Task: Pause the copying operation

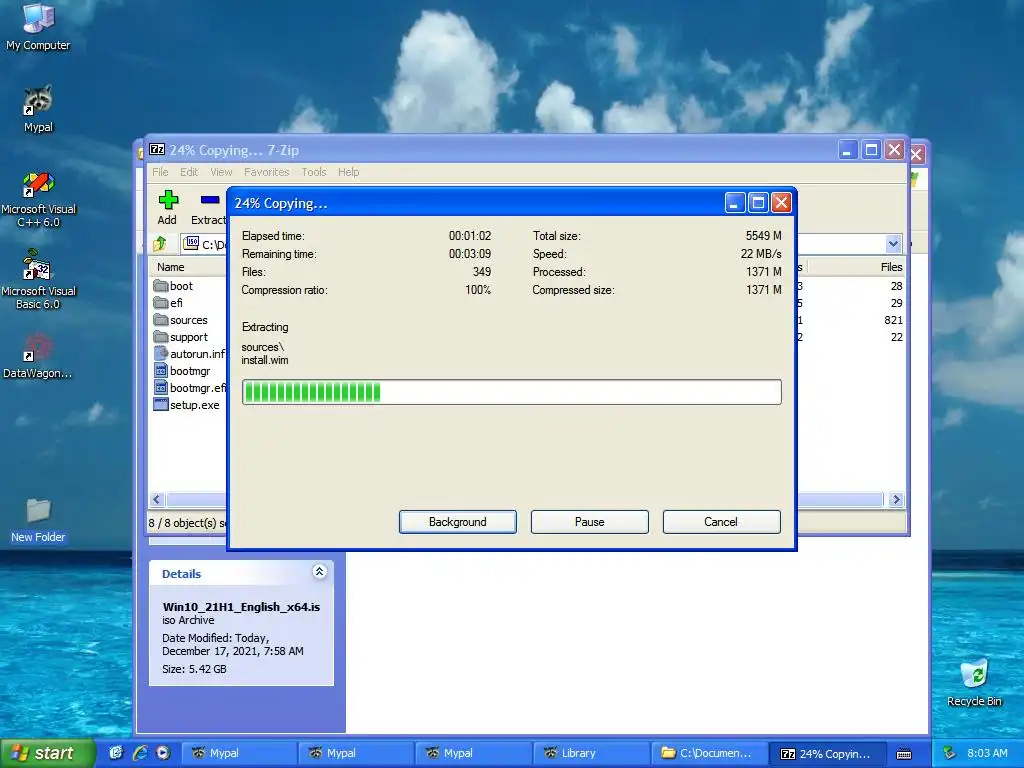Action: coord(590,522)
